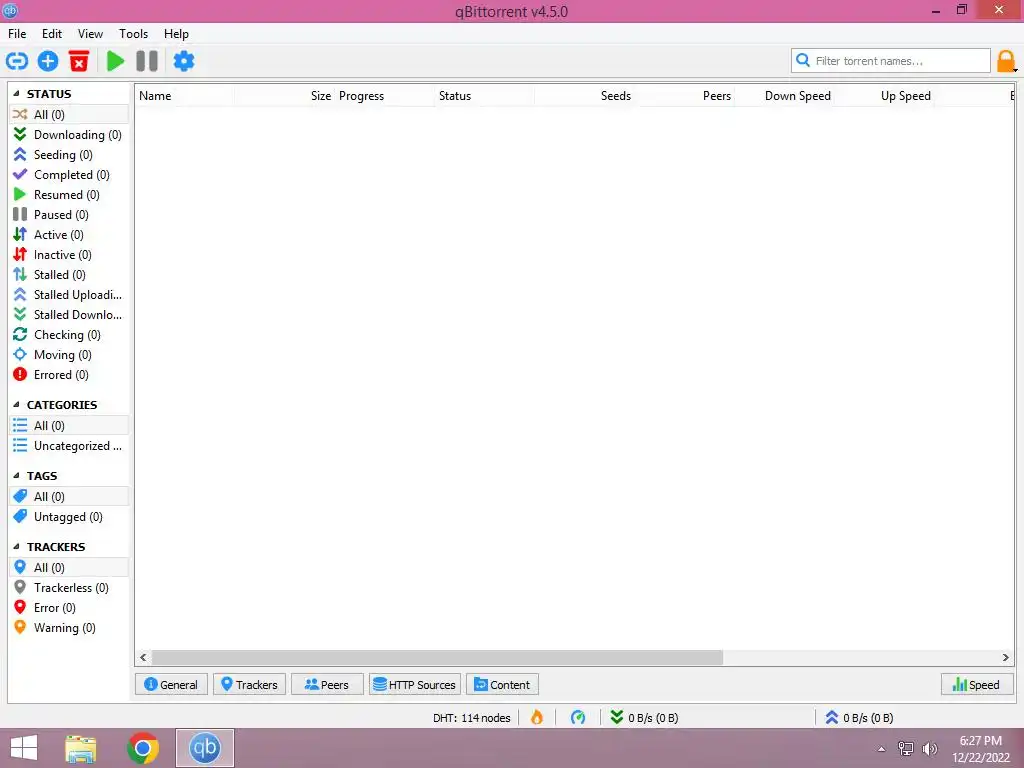Open the Tools menu
The height and width of the screenshot is (768, 1024).
pyautogui.click(x=133, y=34)
